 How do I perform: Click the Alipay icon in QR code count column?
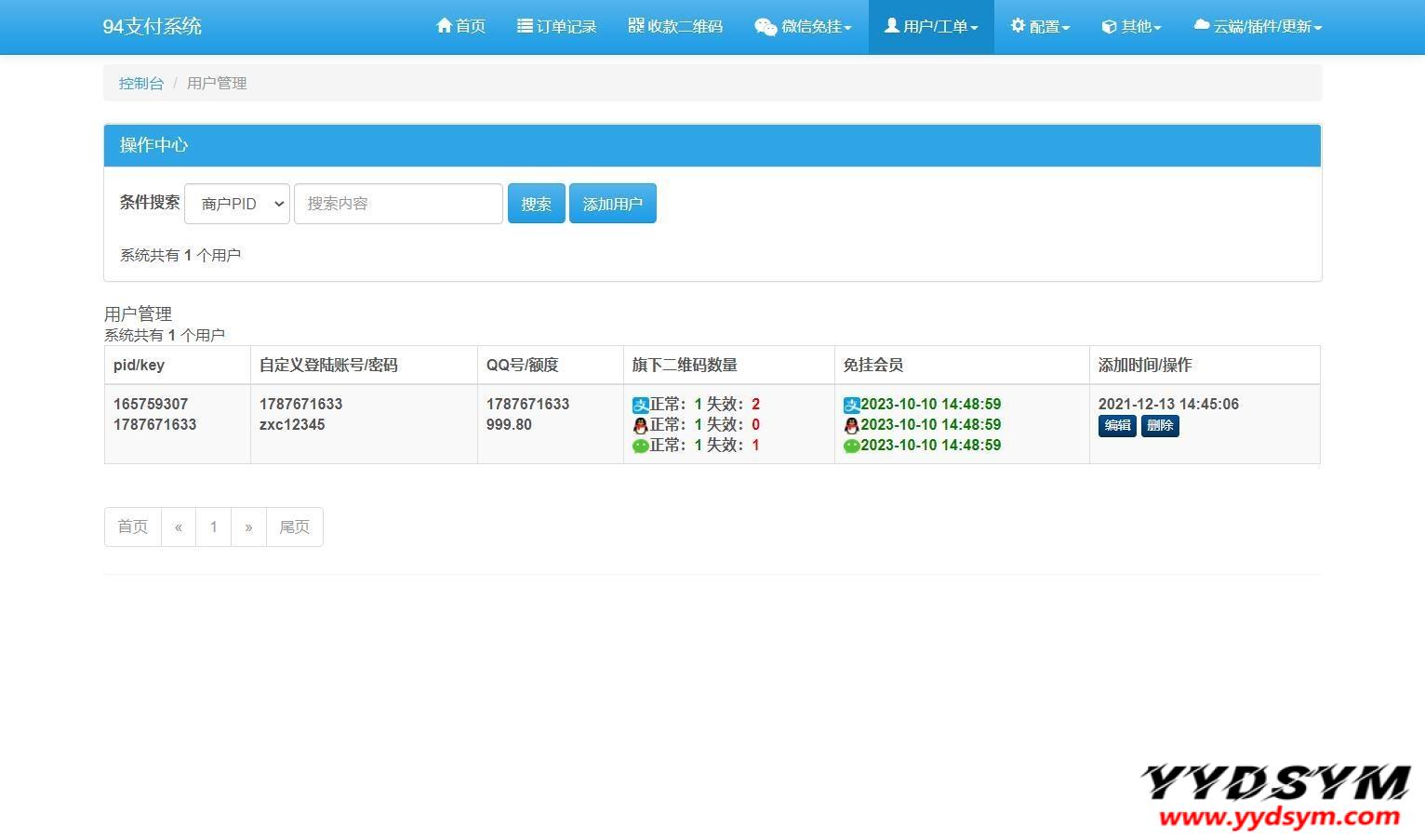[x=640, y=405]
